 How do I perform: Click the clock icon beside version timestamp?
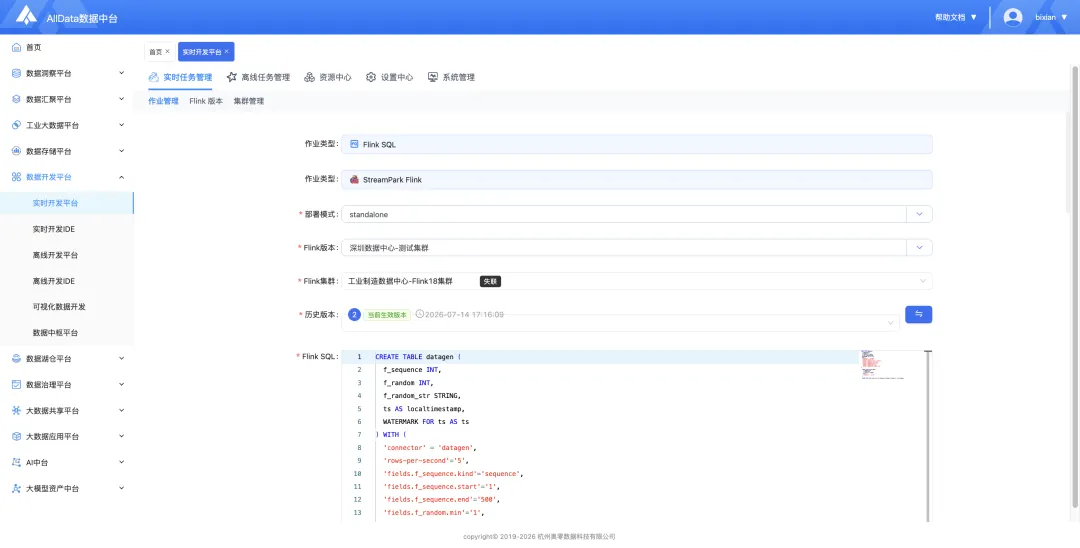[x=420, y=315]
